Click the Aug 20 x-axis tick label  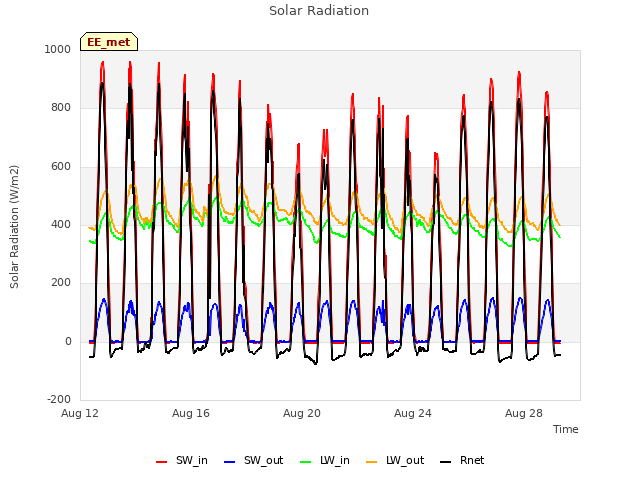302,413
